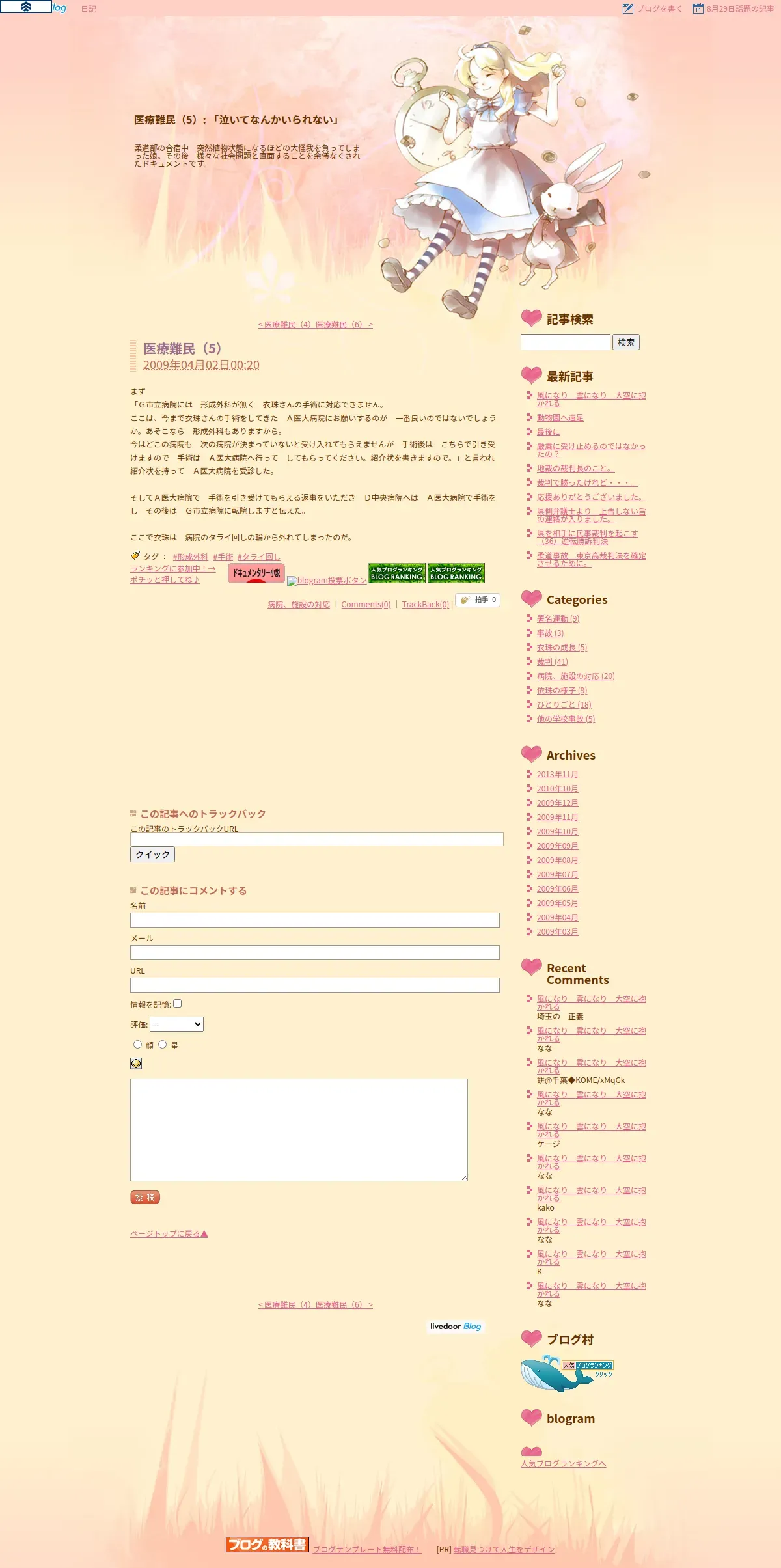Click the tag icon beside タグ
The image size is (781, 1568).
click(135, 555)
